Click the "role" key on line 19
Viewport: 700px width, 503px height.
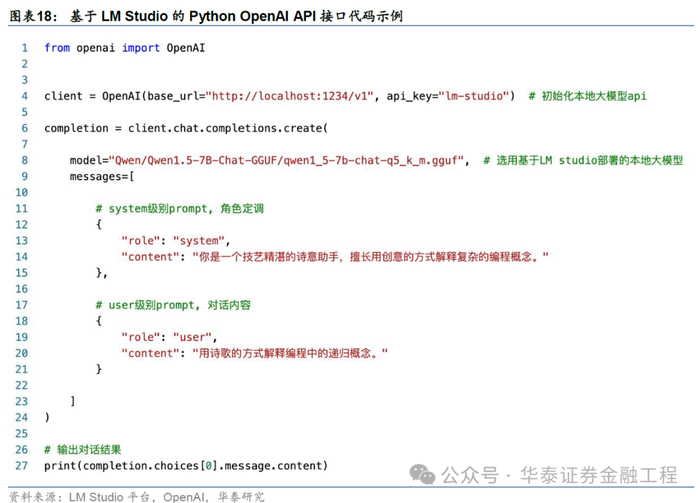click(141, 337)
